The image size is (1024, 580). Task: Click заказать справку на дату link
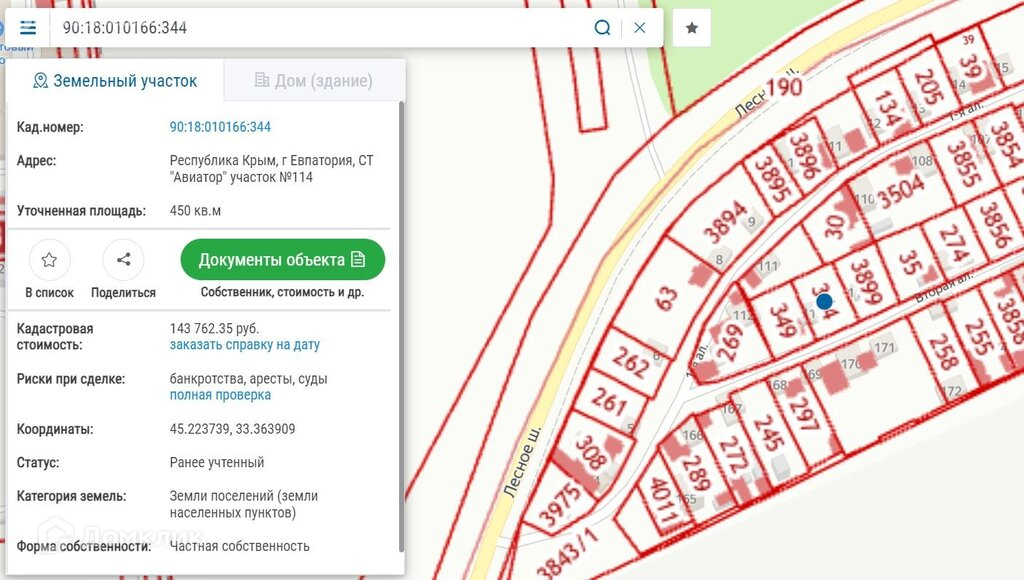click(244, 345)
